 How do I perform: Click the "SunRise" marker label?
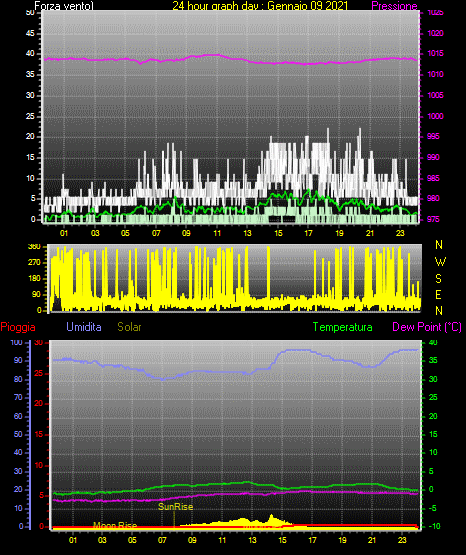click(176, 507)
